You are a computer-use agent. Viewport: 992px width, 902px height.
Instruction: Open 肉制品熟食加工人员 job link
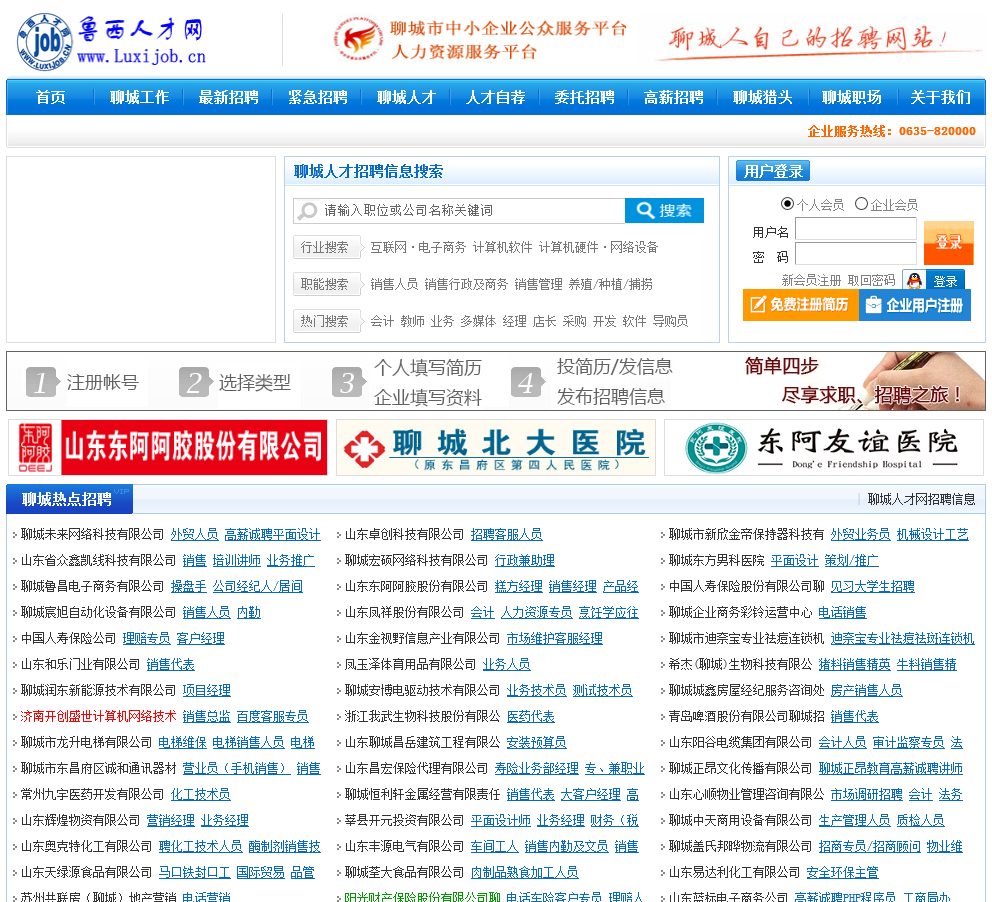point(524,873)
